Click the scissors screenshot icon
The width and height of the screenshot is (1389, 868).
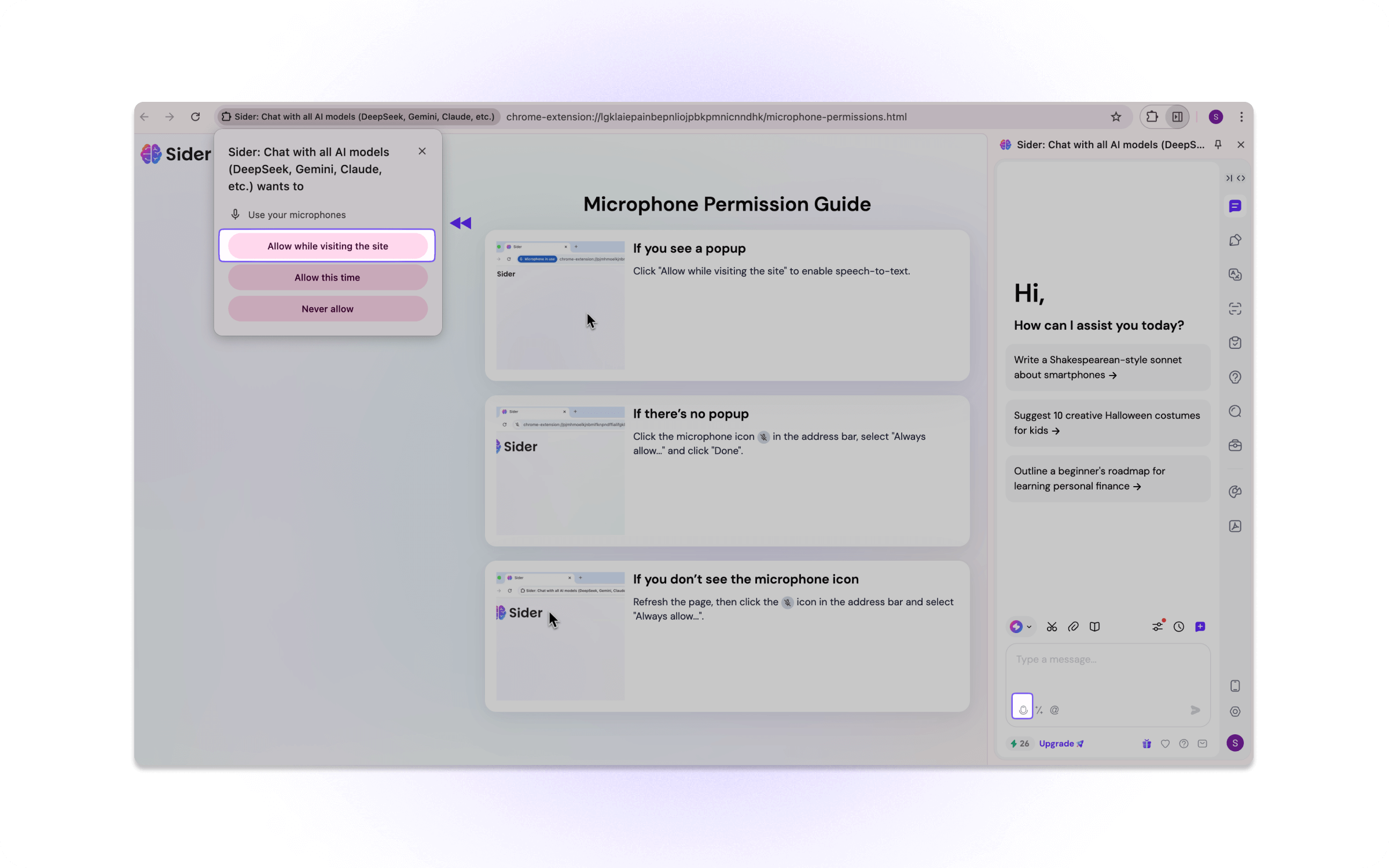[1052, 627]
